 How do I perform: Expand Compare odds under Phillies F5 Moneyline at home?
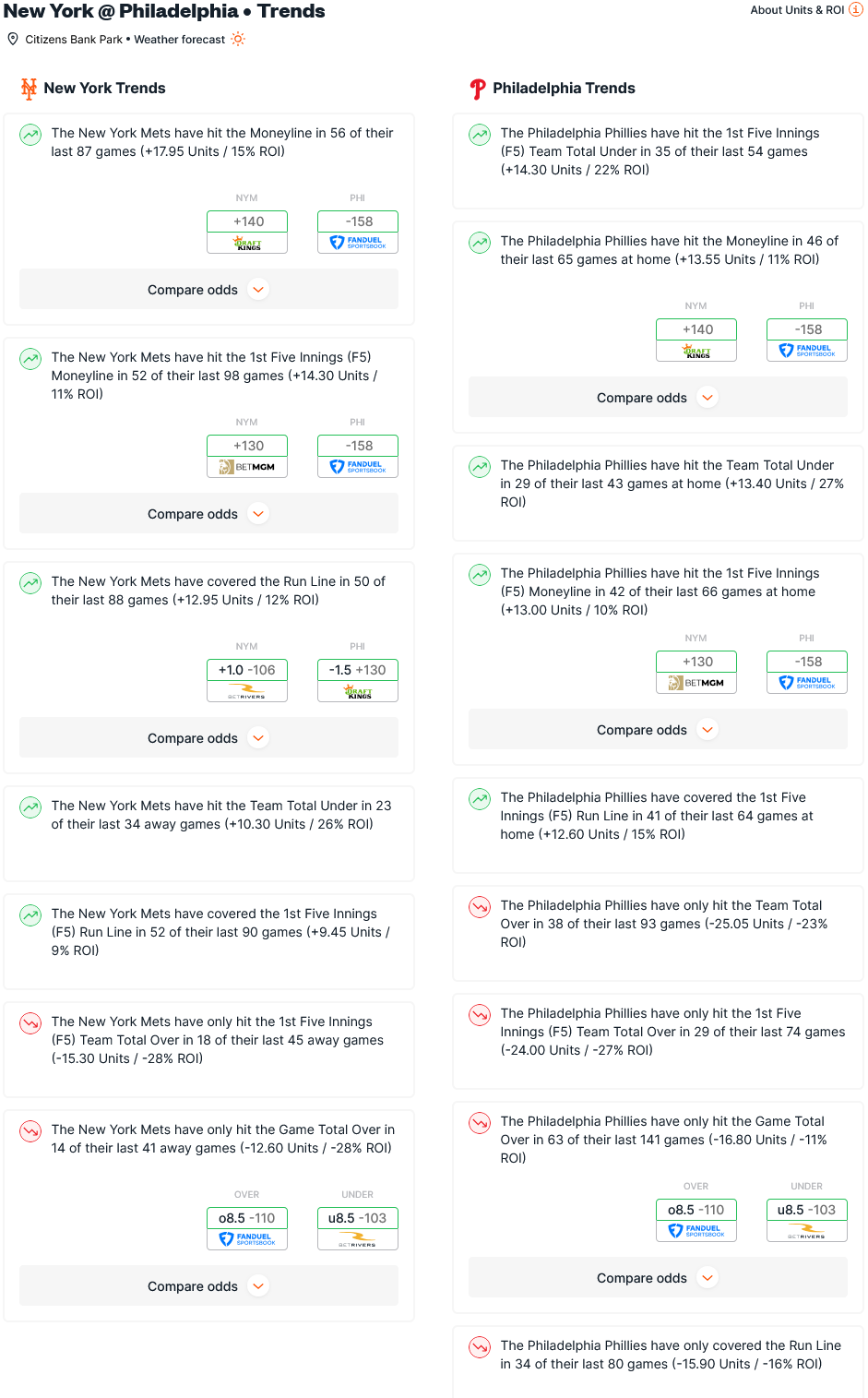click(x=658, y=729)
